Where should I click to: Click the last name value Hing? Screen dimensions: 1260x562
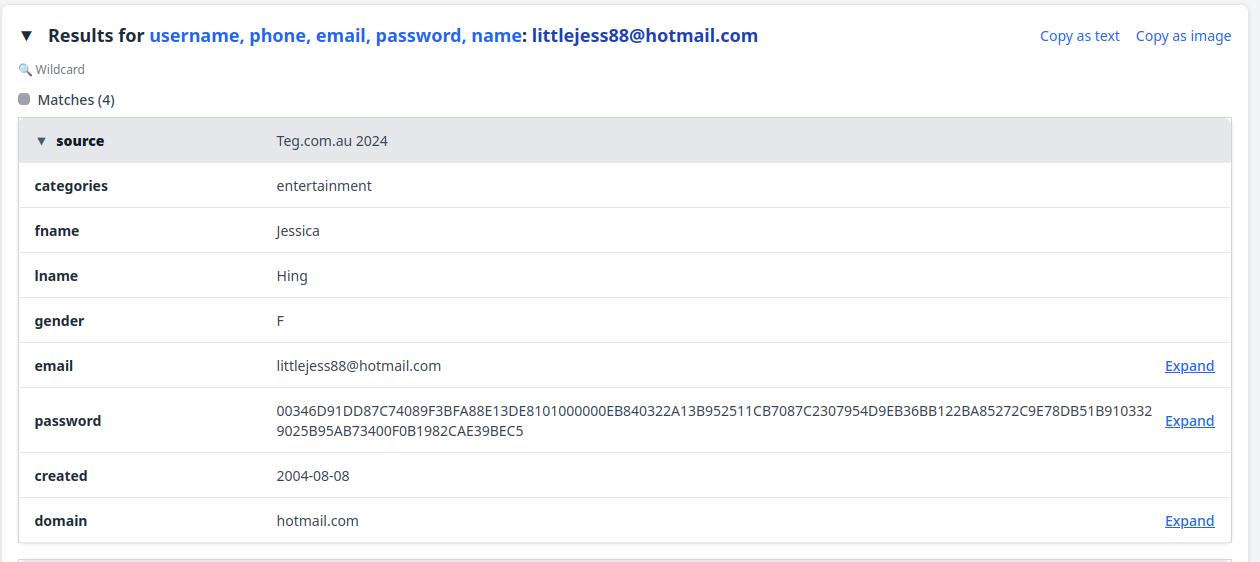click(292, 276)
